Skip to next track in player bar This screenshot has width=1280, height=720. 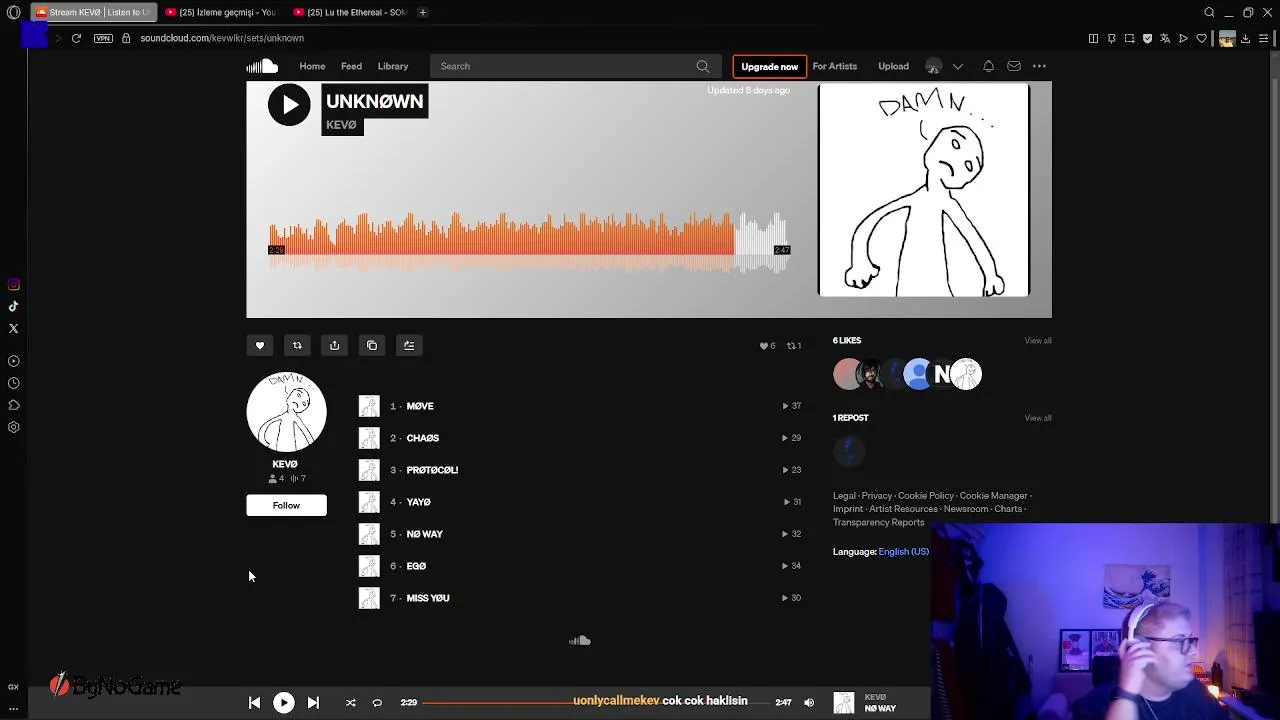[x=313, y=703]
